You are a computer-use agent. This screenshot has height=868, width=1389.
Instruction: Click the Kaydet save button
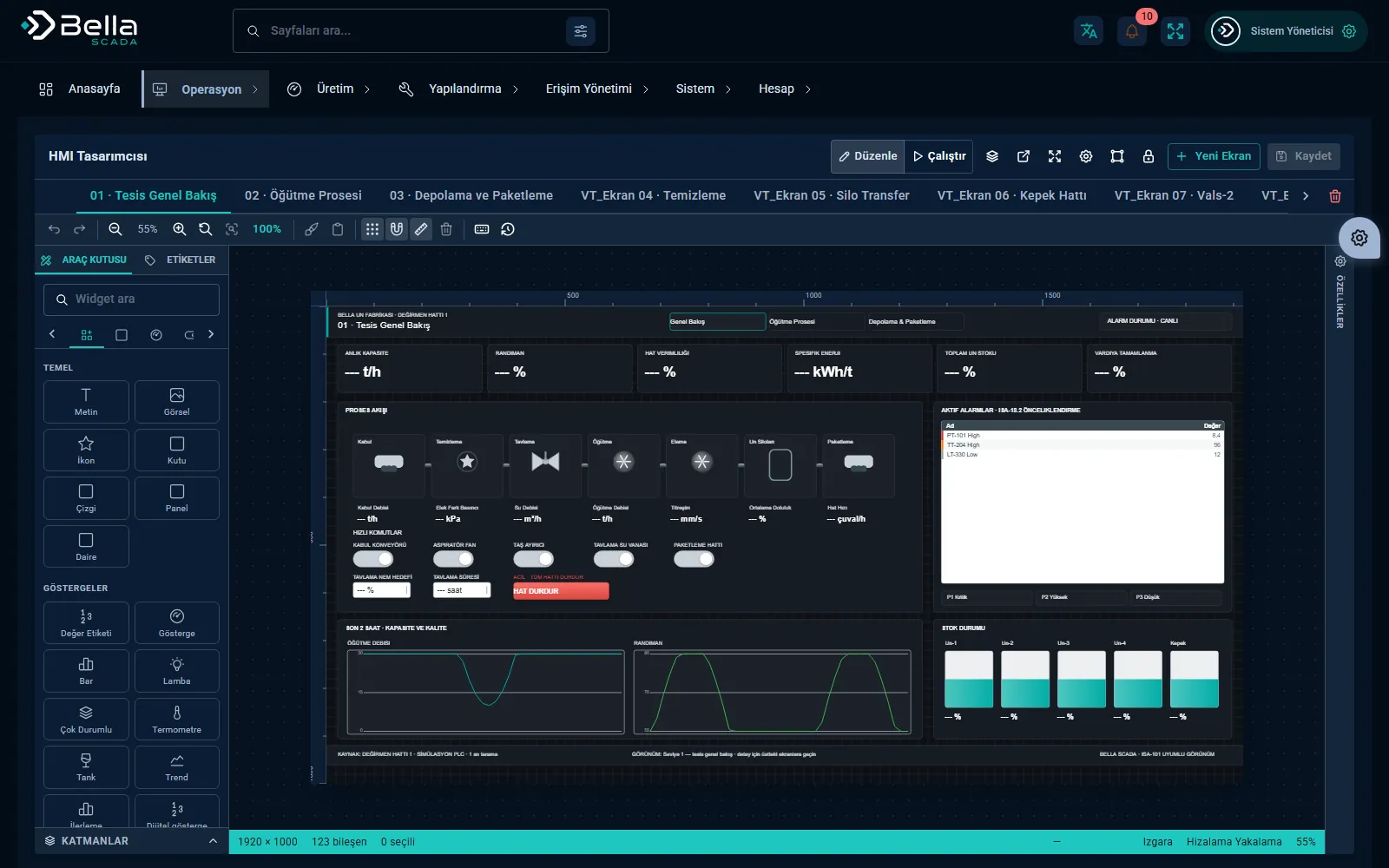coord(1304,156)
